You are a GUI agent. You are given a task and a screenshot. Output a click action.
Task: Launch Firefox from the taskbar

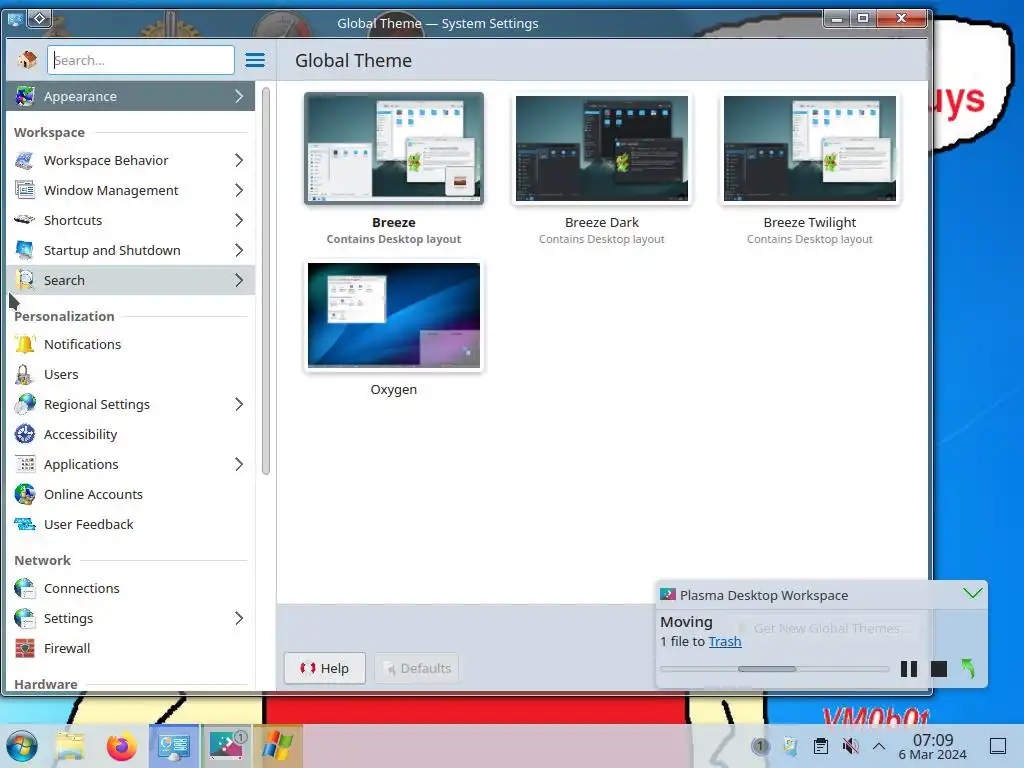pos(121,746)
